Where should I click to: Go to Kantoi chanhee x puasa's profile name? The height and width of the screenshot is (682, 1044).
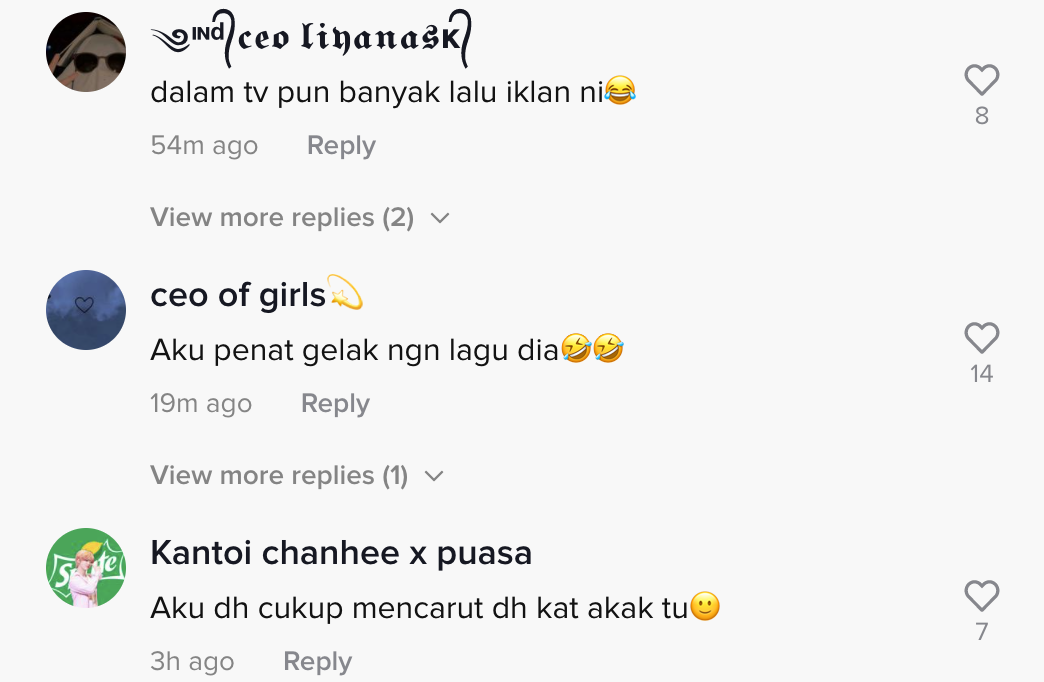click(x=341, y=553)
